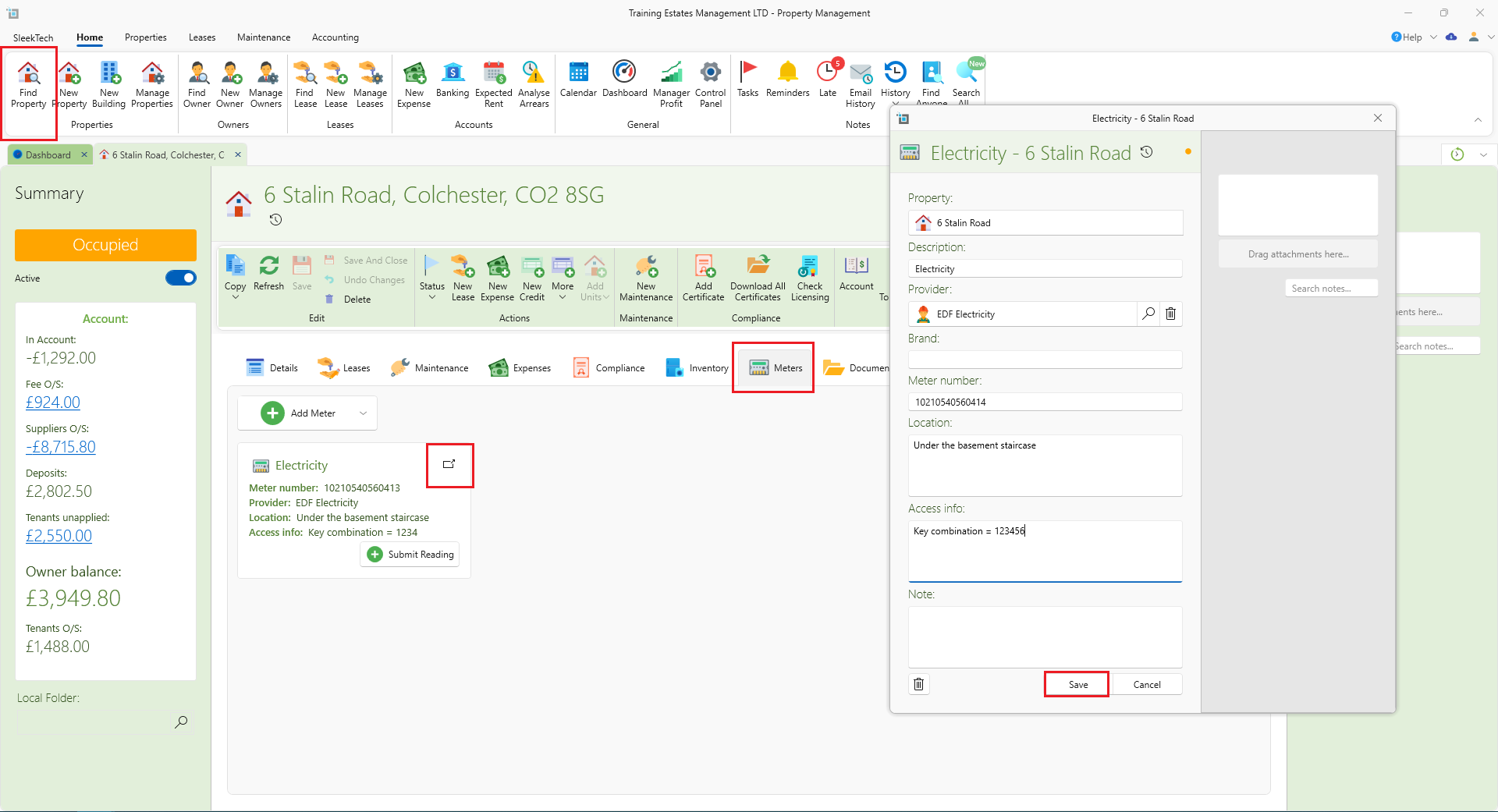View Late items

click(x=828, y=80)
